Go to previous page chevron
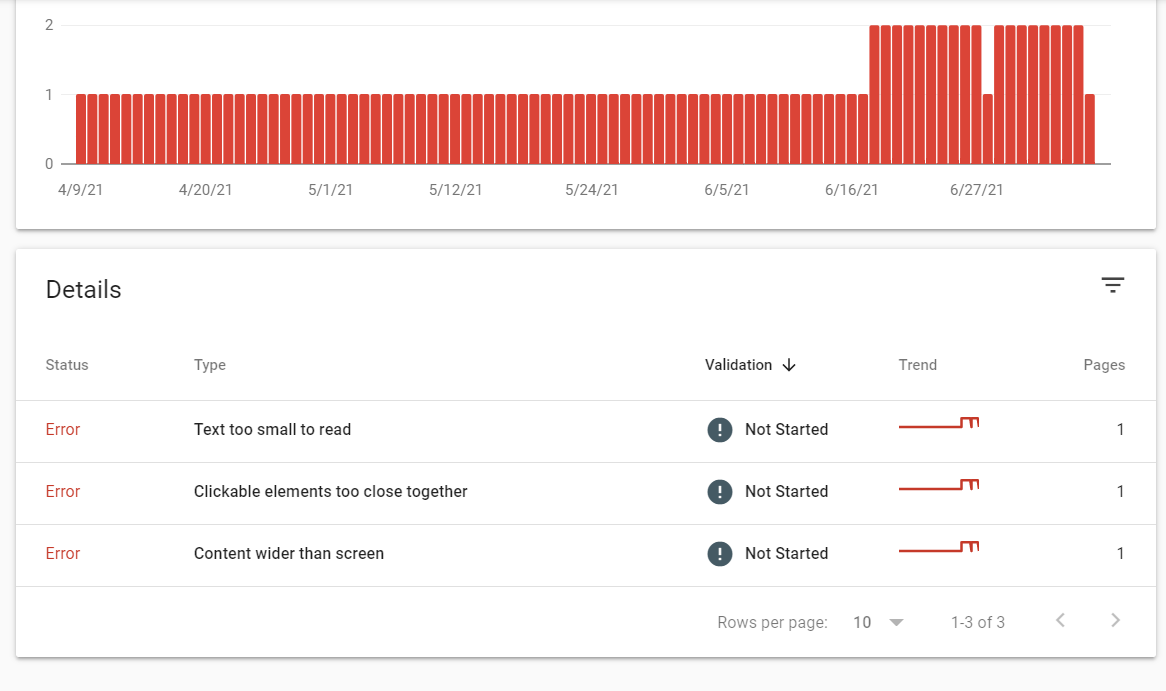Viewport: 1166px width, 691px height. [1060, 620]
